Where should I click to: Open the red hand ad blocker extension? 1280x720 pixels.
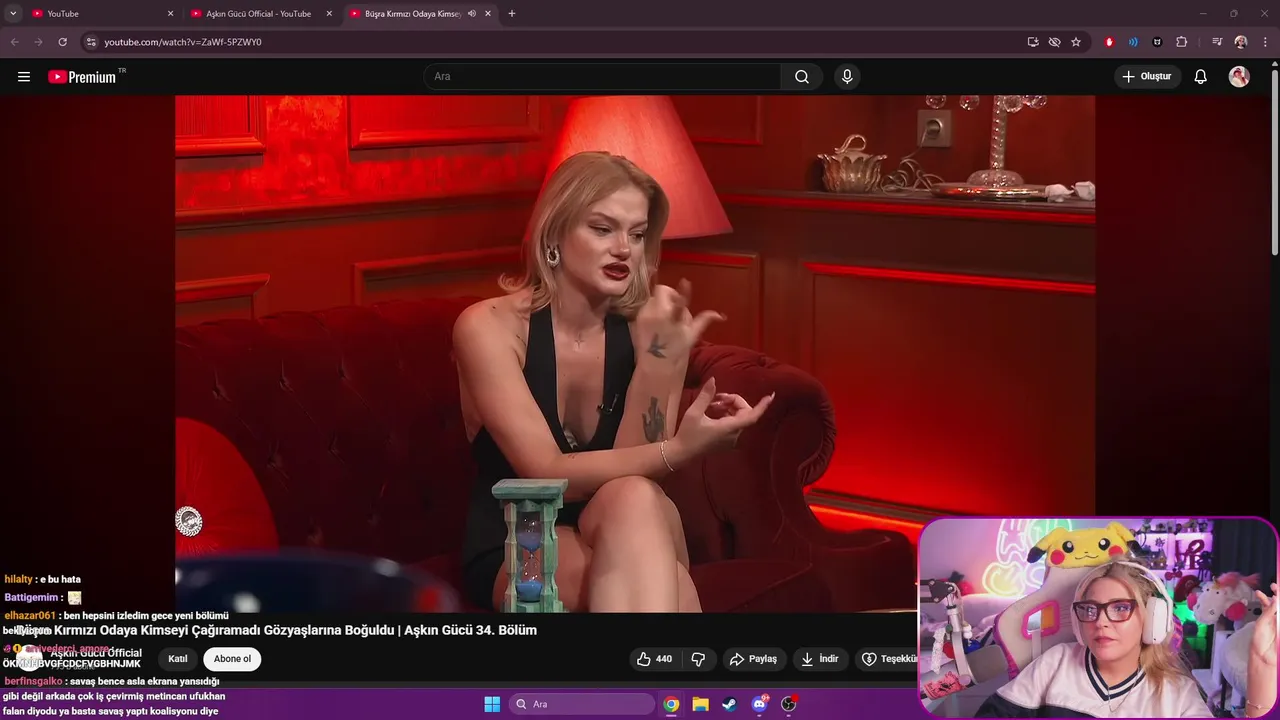point(1109,42)
